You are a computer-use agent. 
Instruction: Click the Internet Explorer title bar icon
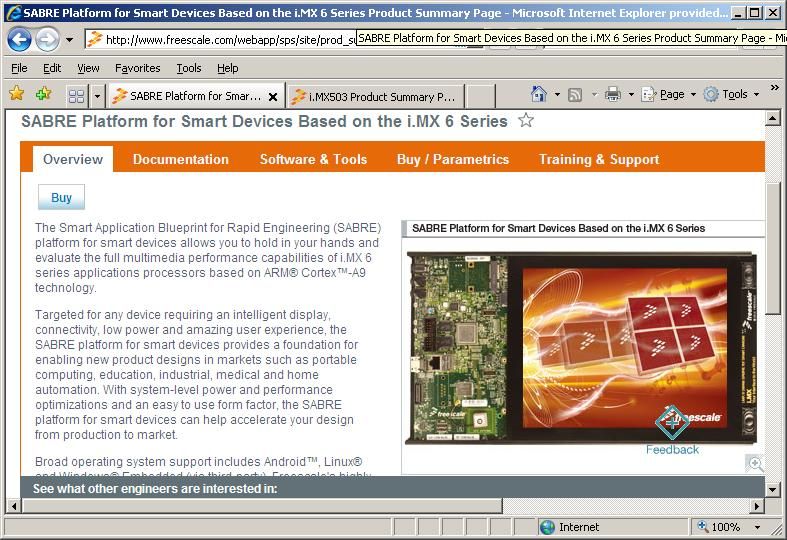(x=14, y=12)
